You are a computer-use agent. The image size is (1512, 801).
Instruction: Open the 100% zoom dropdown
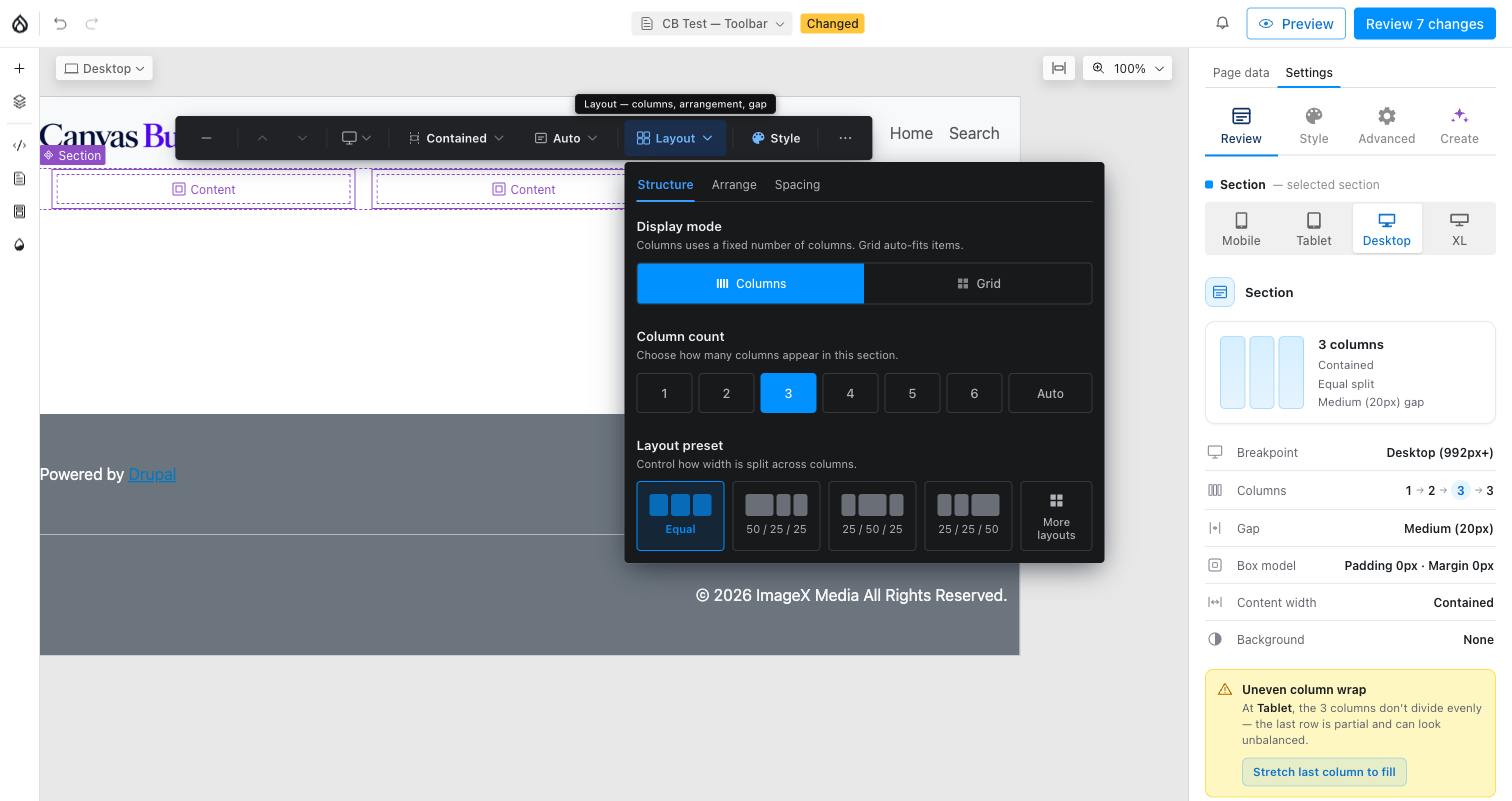coord(1128,68)
